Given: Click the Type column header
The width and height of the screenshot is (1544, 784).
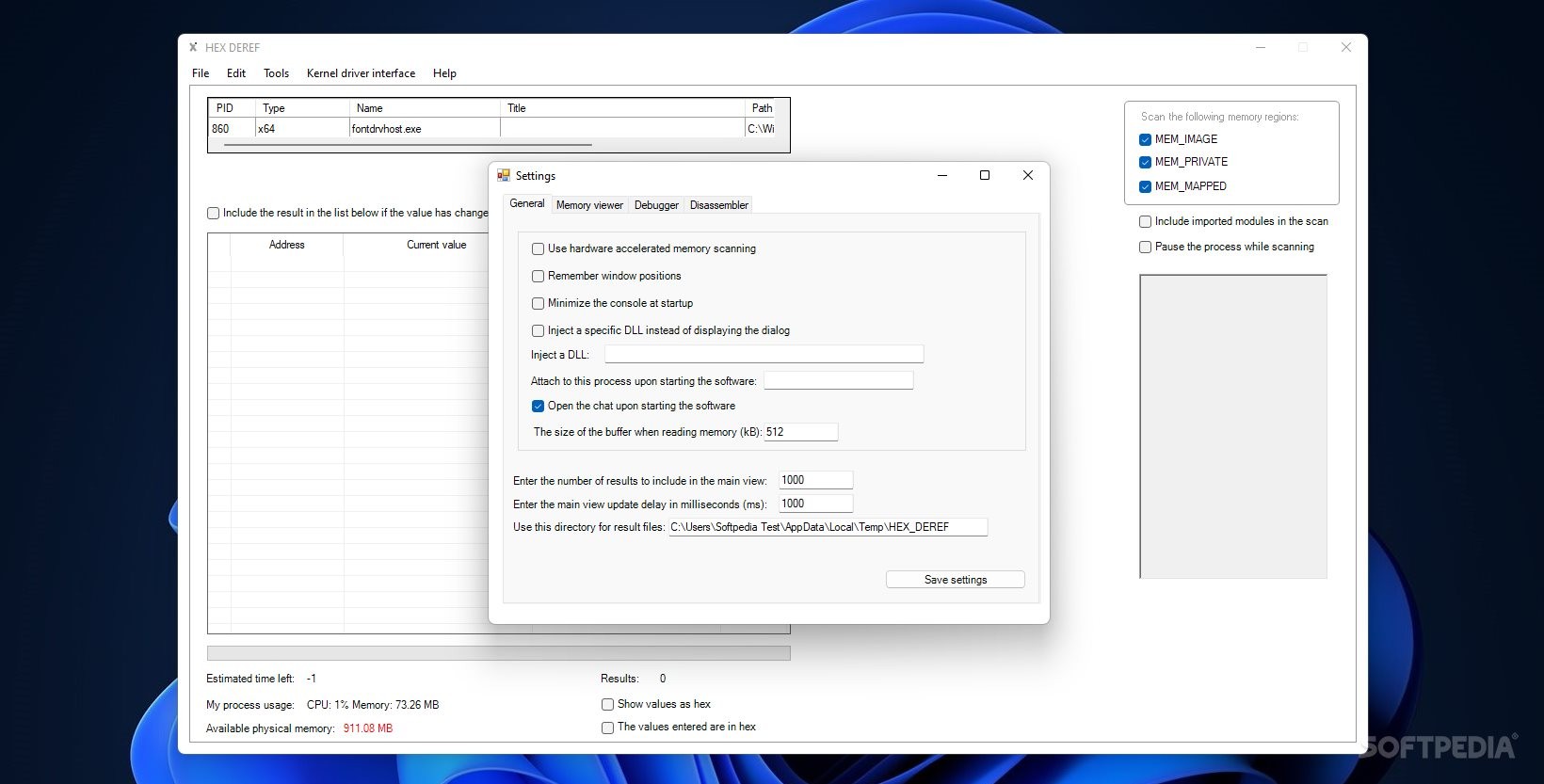Looking at the screenshot, I should coord(302,108).
